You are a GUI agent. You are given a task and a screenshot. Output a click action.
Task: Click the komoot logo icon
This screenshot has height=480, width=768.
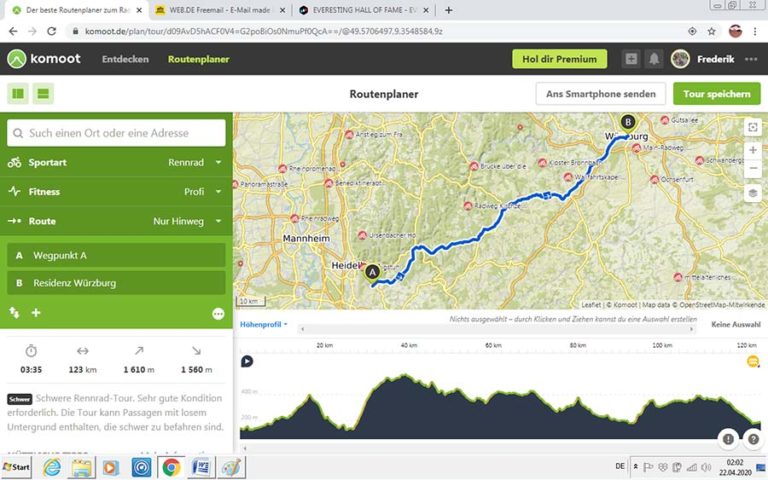pos(17,59)
